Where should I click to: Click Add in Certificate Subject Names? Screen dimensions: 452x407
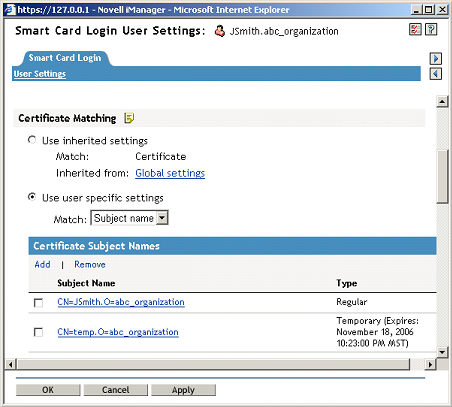point(42,265)
